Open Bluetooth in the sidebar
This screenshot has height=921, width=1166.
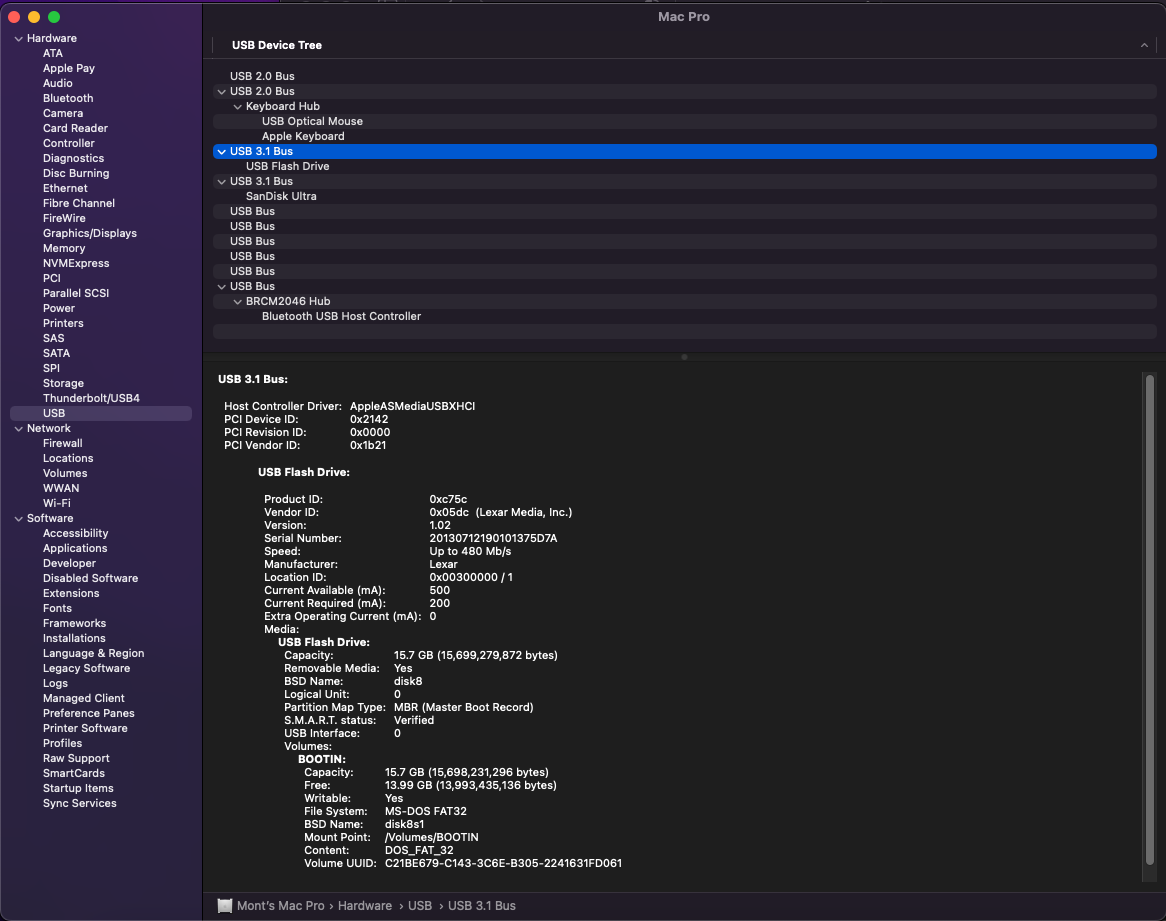(68, 98)
